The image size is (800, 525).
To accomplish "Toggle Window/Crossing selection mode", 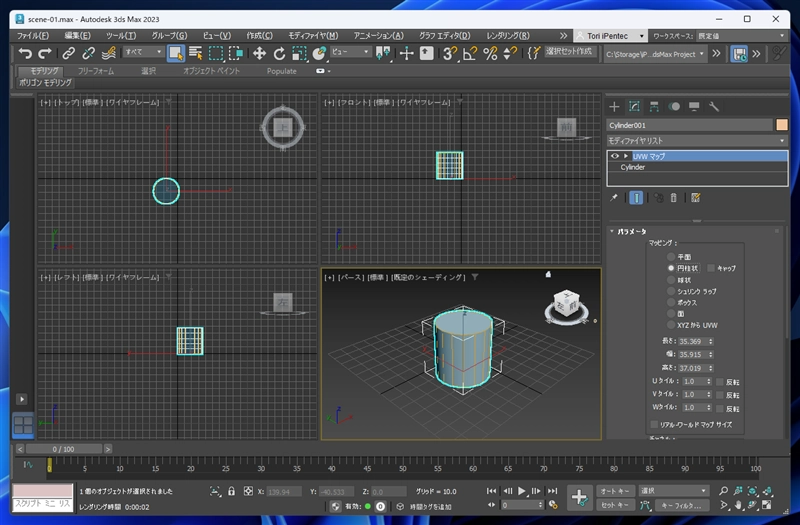I will point(236,53).
